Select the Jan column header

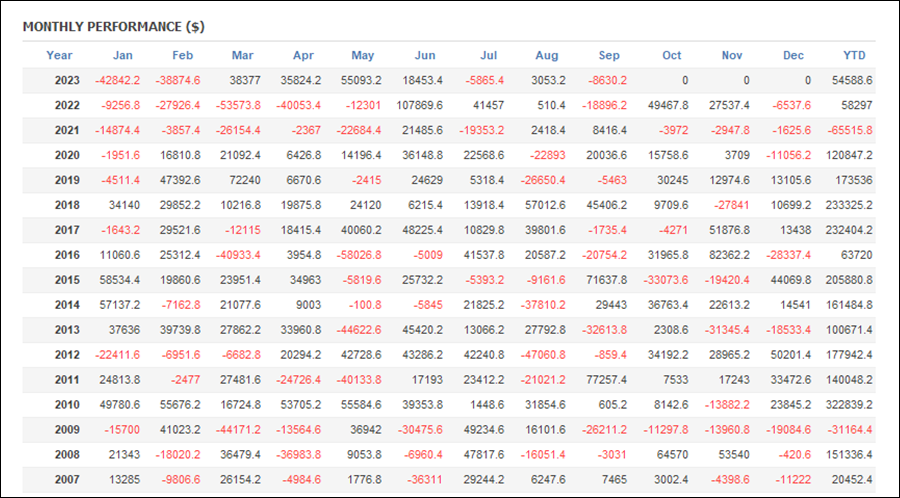tap(122, 56)
